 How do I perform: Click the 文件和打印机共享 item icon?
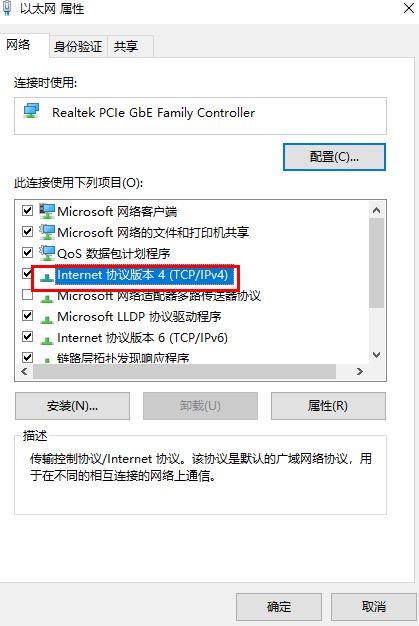point(47,232)
